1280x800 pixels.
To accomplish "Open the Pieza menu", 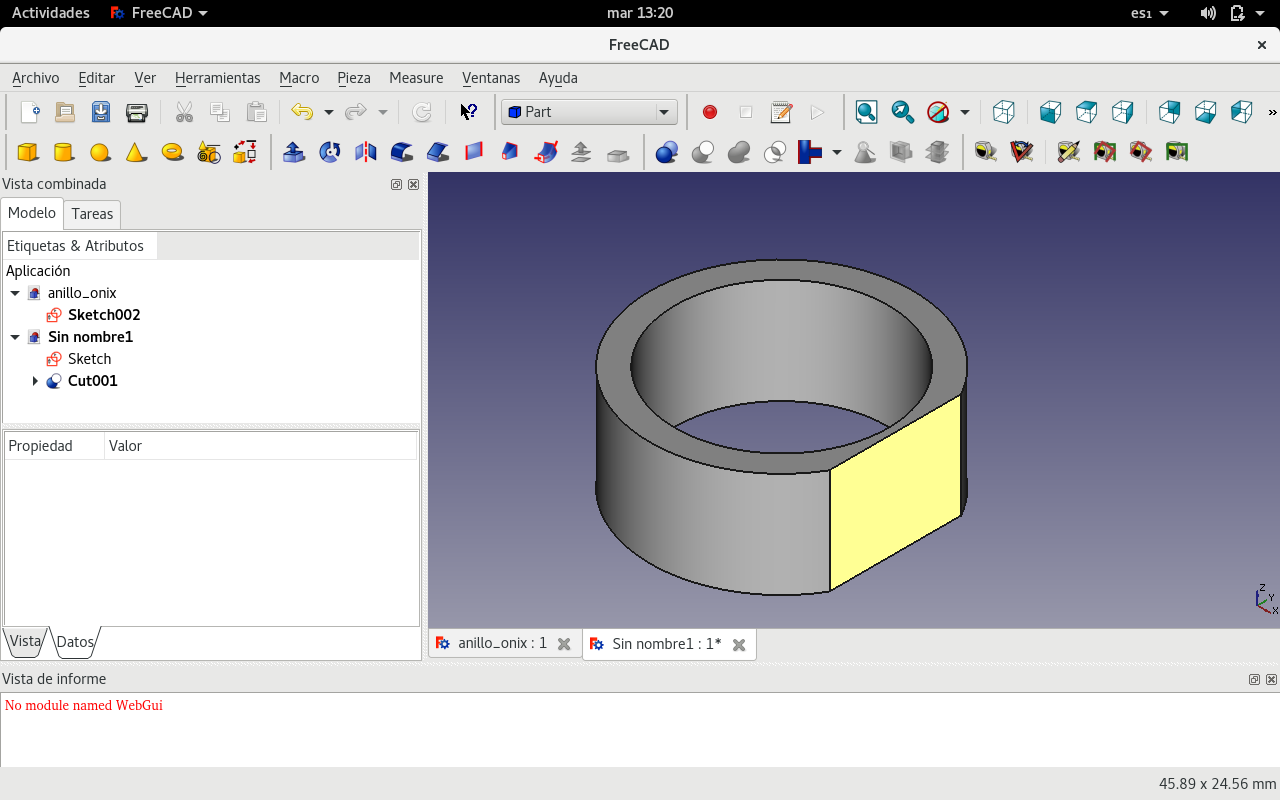I will click(354, 78).
